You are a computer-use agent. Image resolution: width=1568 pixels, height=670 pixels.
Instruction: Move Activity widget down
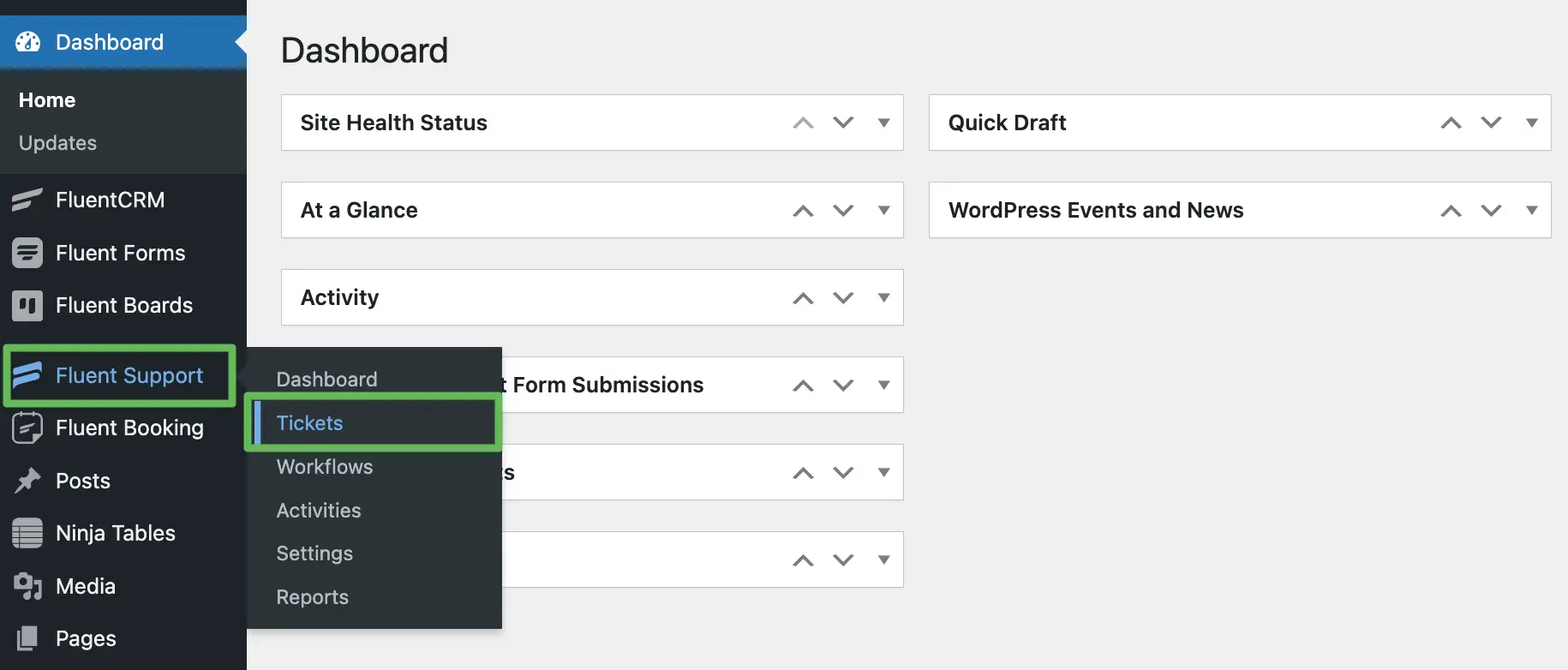843,297
